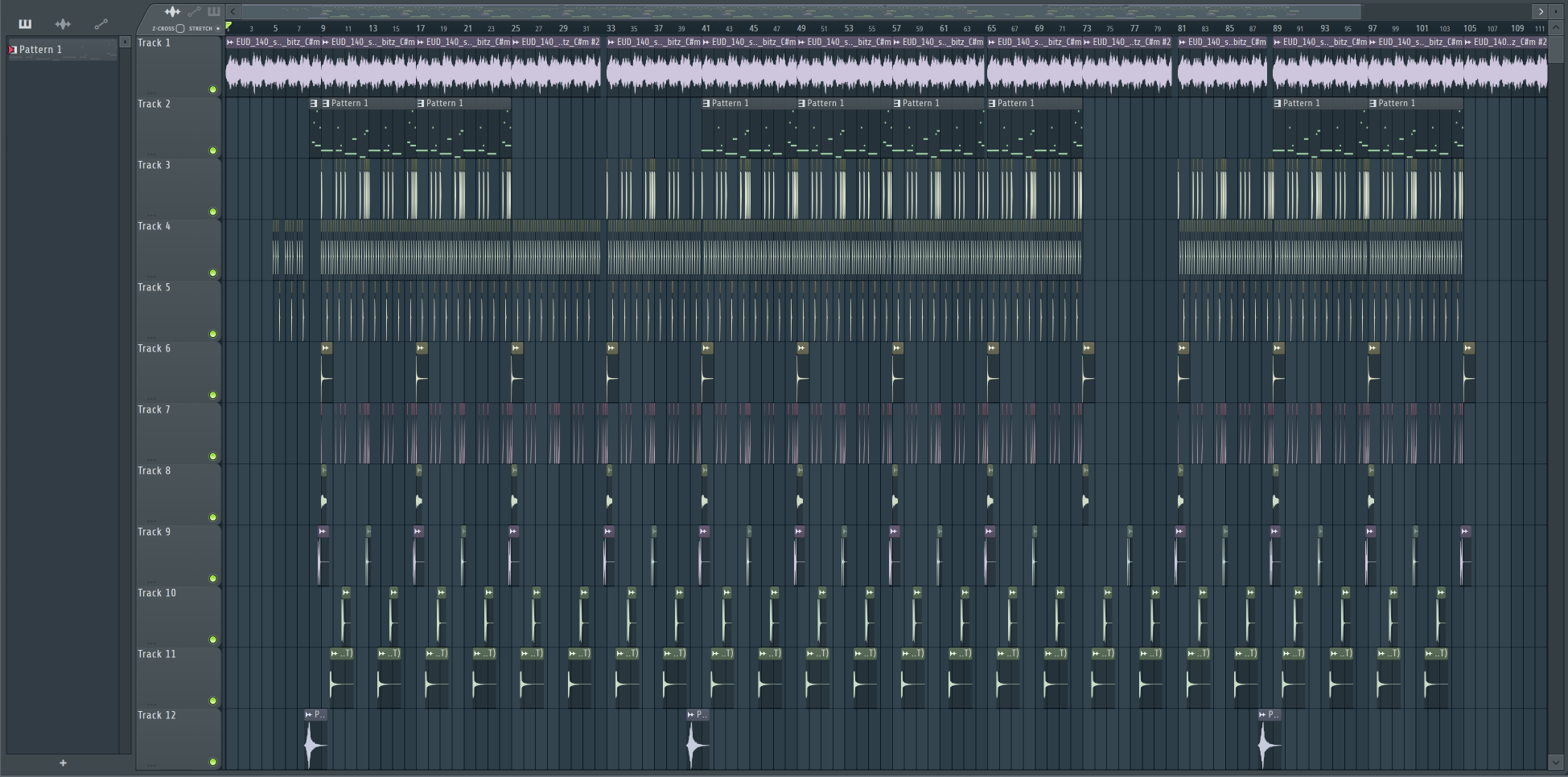Select last Track 10 clip near bar 103
Image resolution: width=1568 pixels, height=777 pixels.
click(x=1441, y=616)
